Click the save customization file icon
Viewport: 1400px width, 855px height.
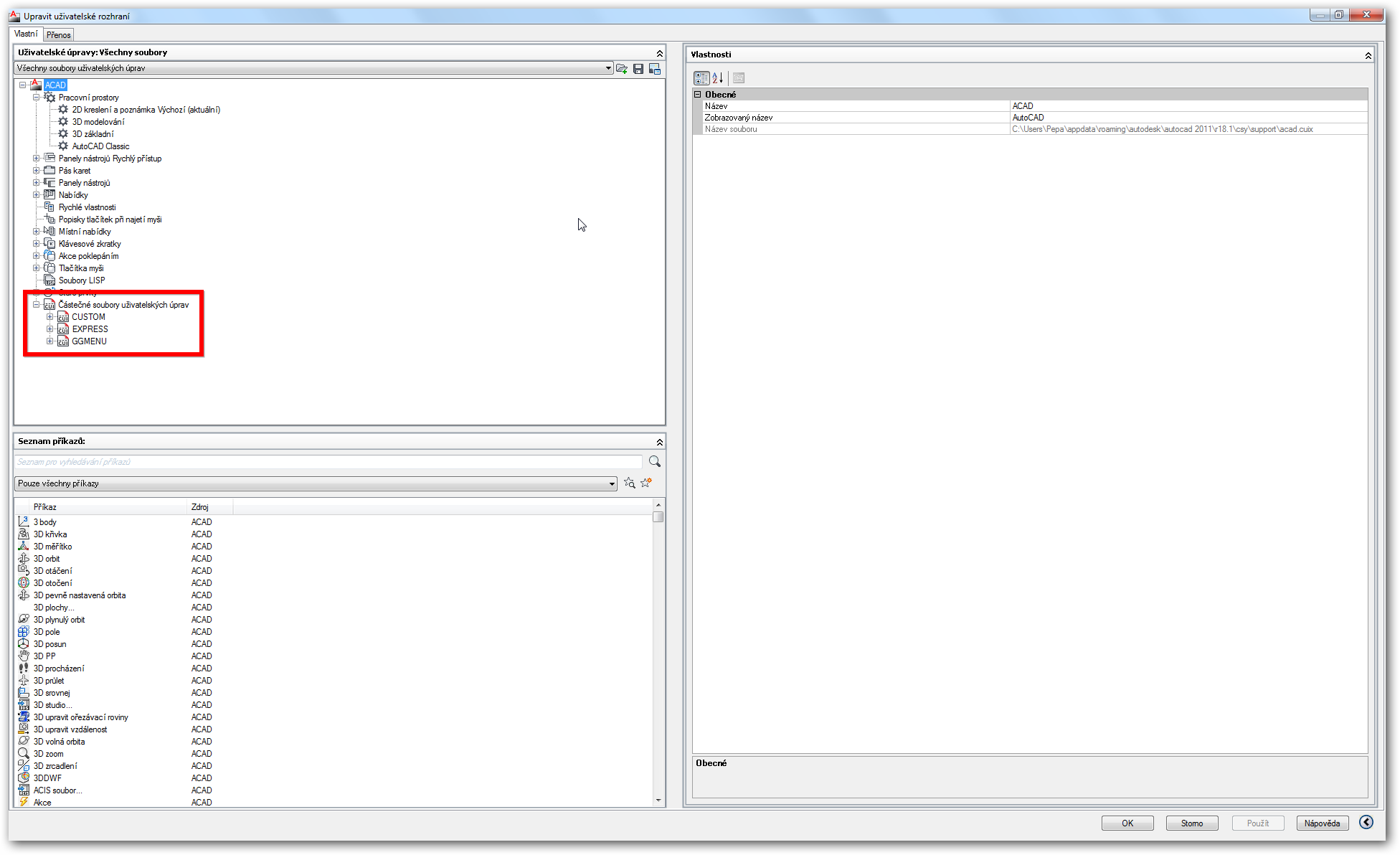tap(638, 69)
